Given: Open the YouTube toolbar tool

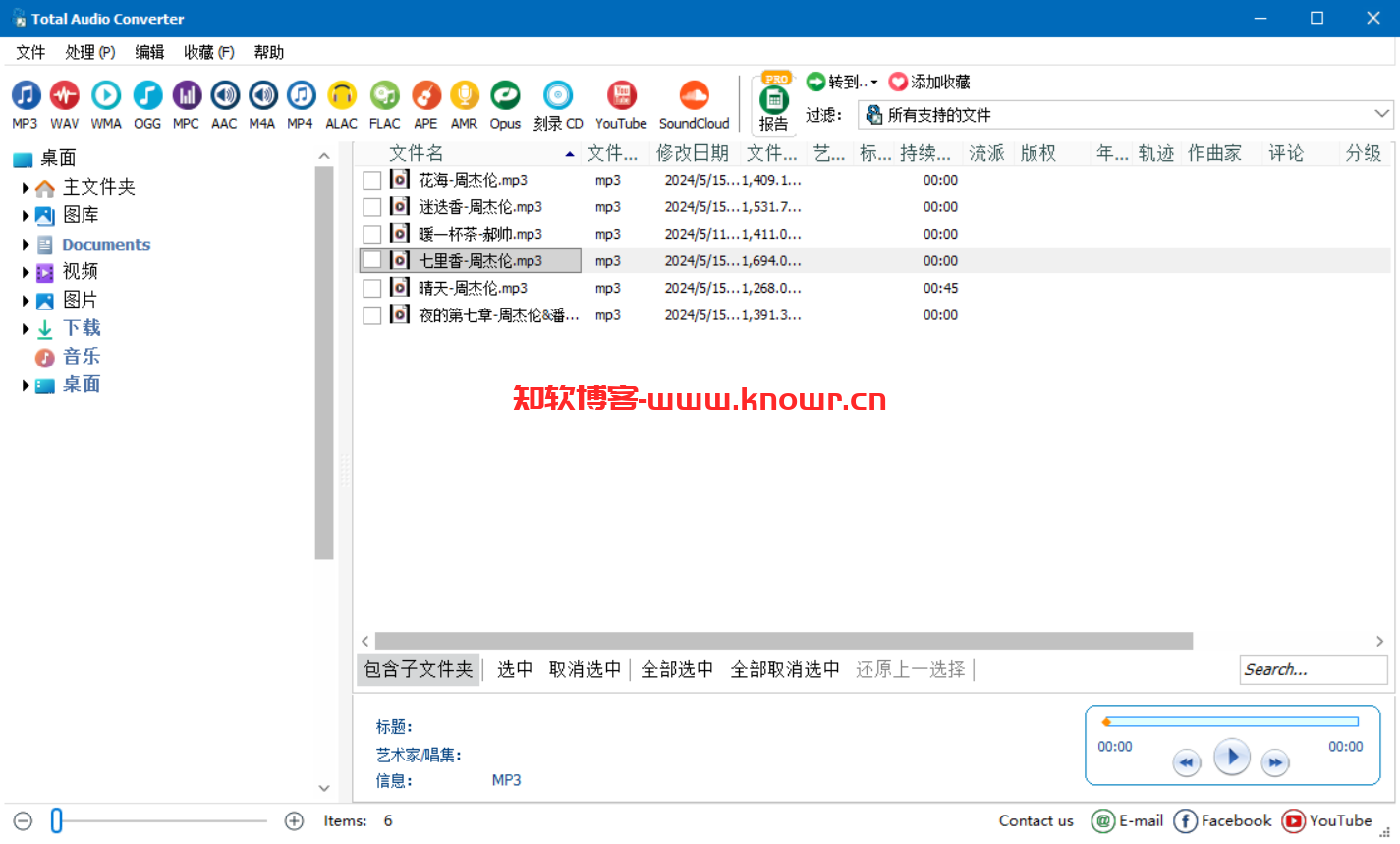Looking at the screenshot, I should coord(621,95).
